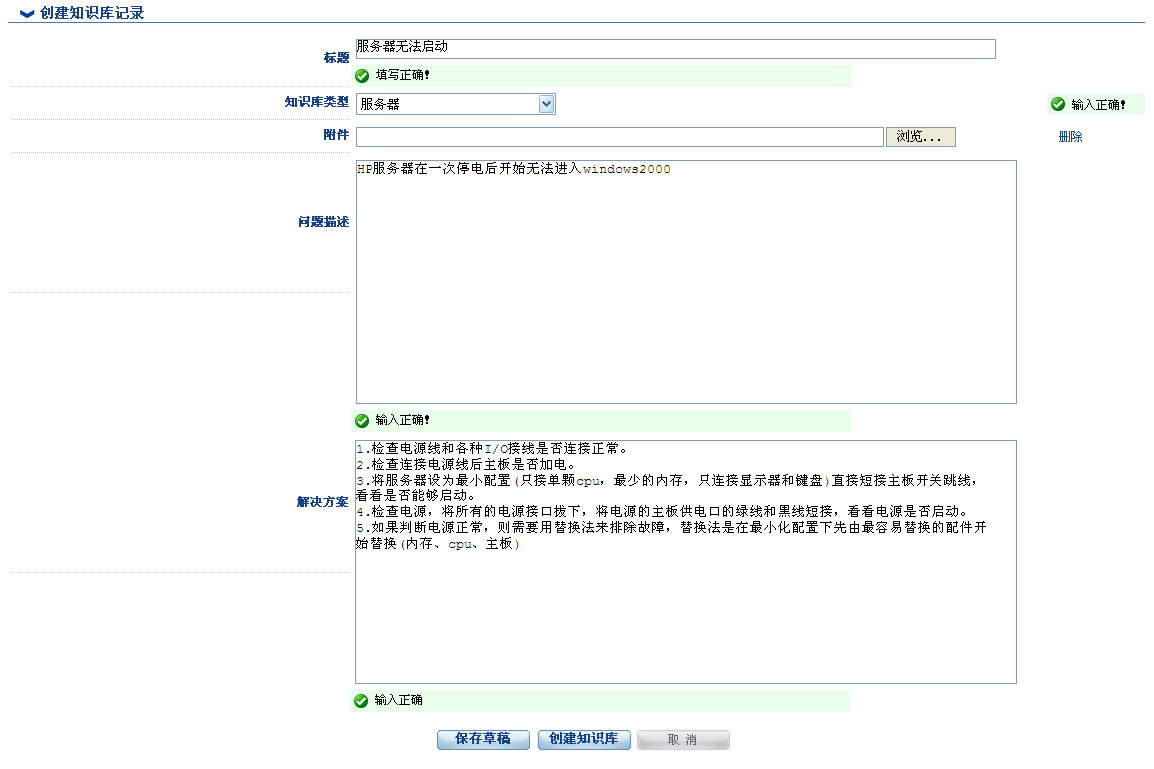Image resolution: width=1154 pixels, height=769 pixels.
Task: Click the 解决方案 field label
Action: 322,502
